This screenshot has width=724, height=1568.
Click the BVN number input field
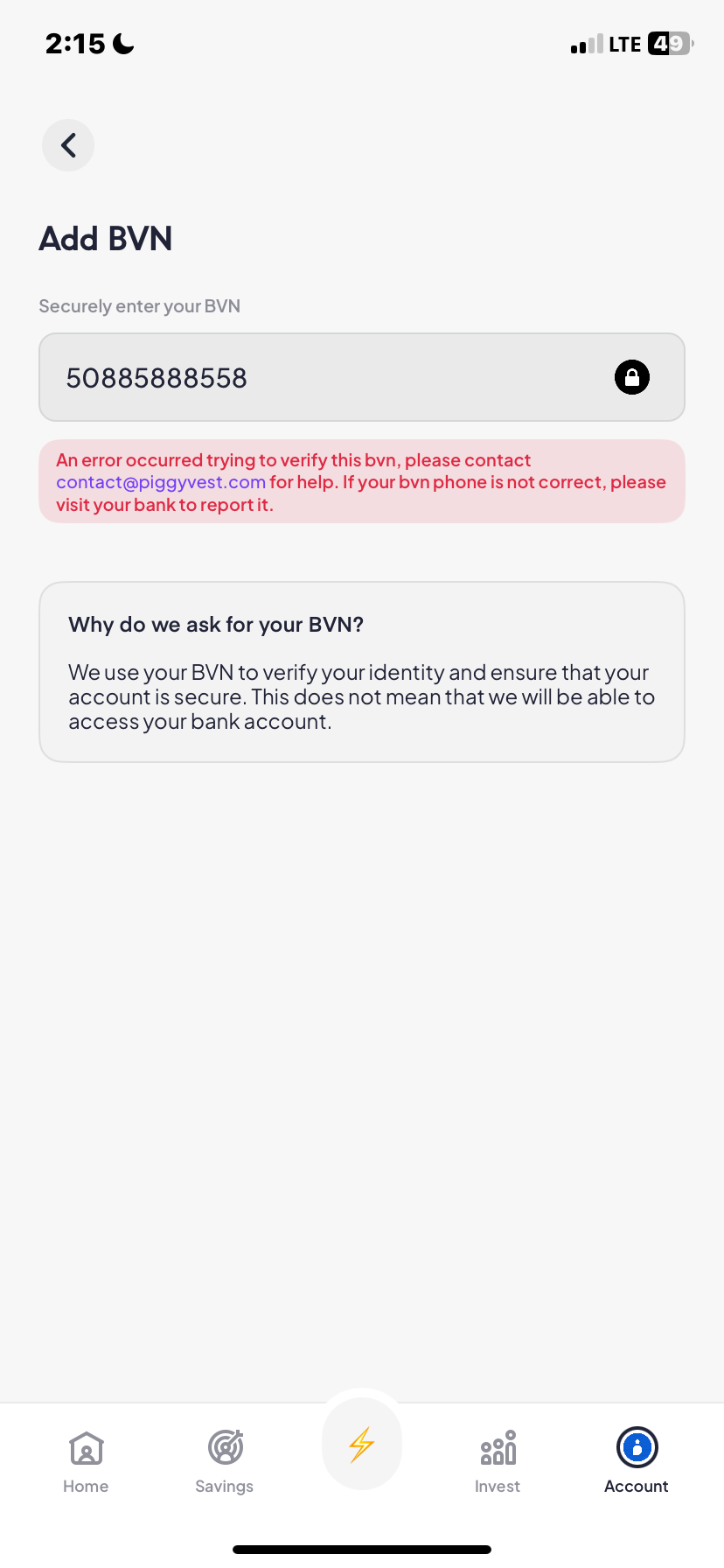[332, 377]
